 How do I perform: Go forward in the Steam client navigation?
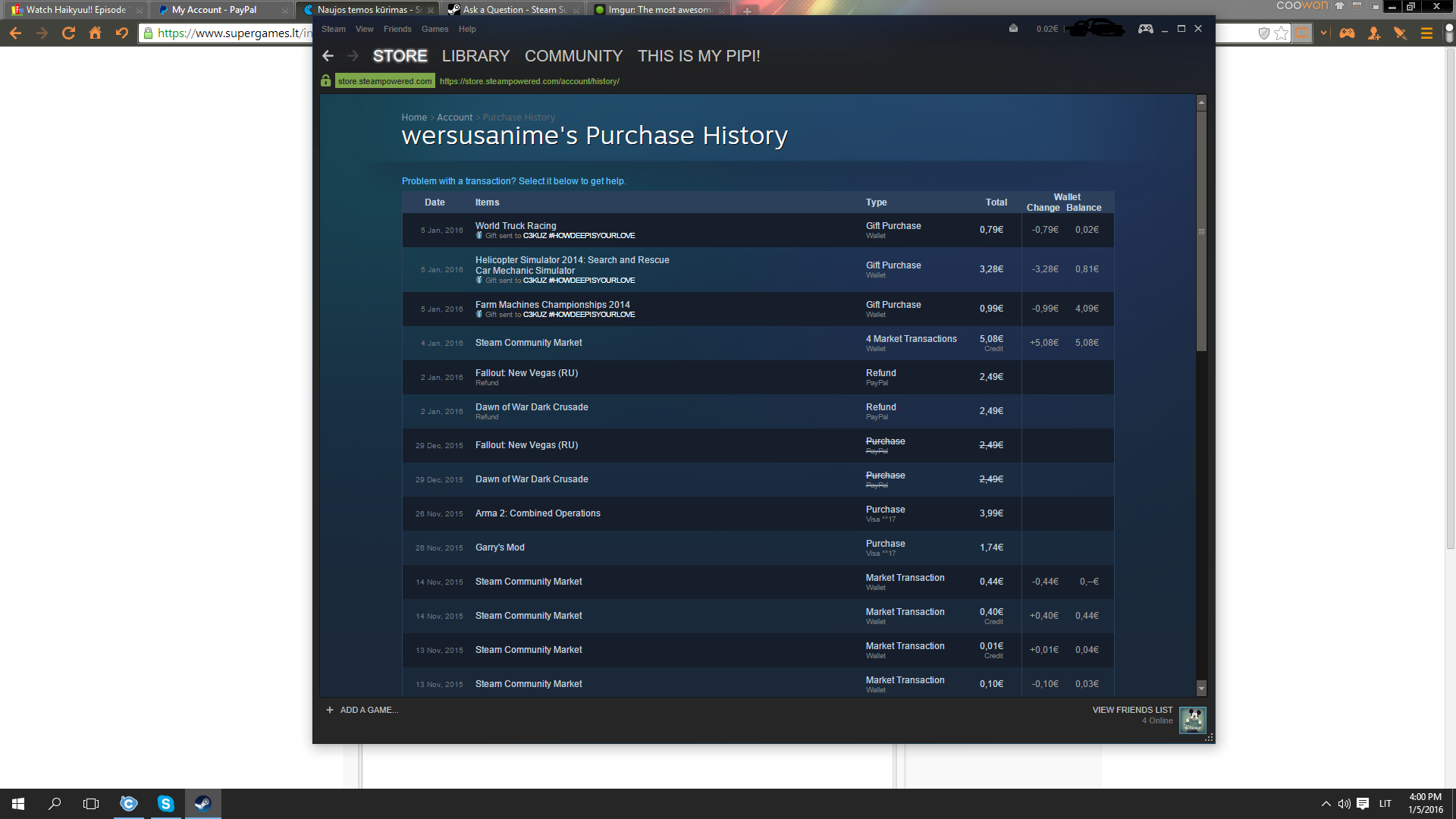(x=353, y=56)
